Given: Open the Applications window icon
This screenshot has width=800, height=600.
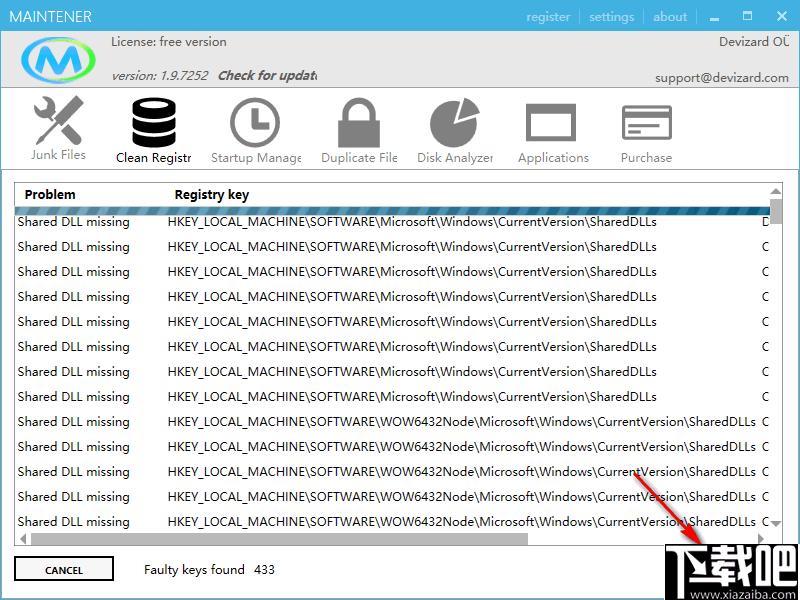Looking at the screenshot, I should click(x=551, y=122).
